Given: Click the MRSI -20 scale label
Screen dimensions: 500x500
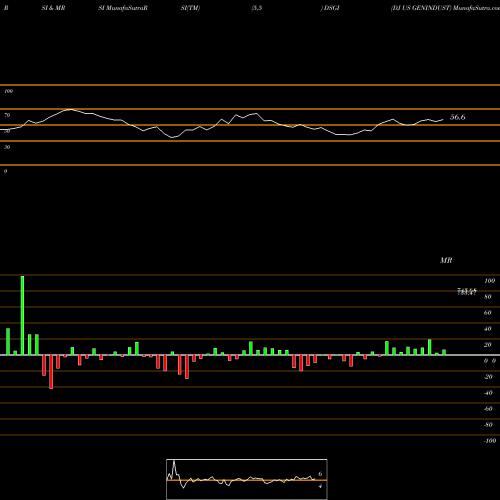Looking at the screenshot, I should click(x=488, y=377).
